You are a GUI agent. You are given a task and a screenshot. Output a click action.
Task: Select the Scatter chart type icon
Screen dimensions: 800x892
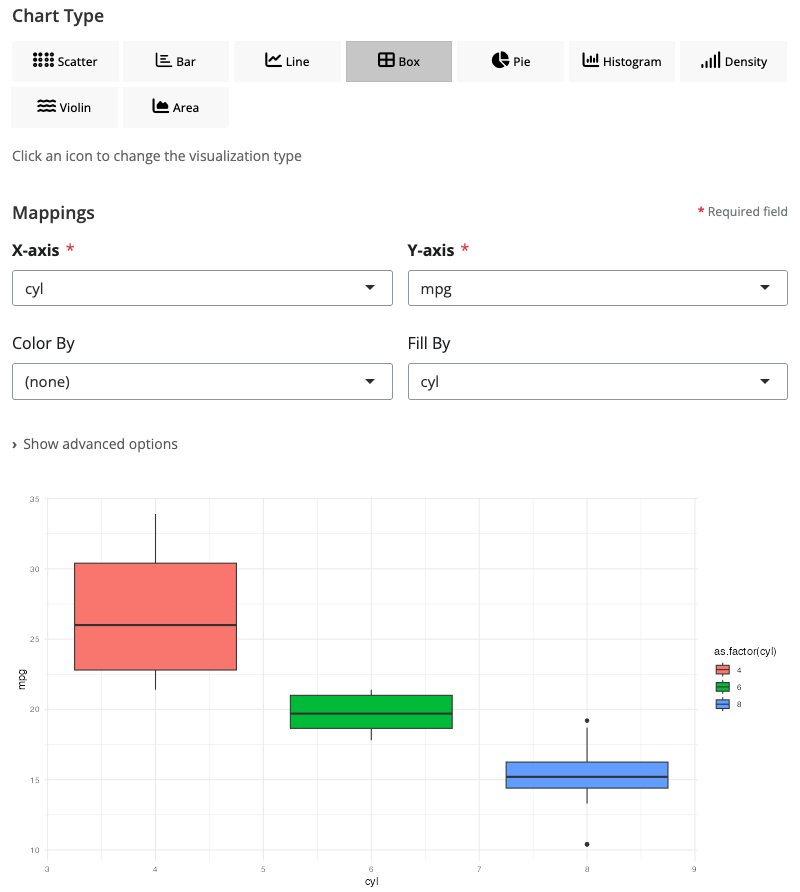pos(65,61)
